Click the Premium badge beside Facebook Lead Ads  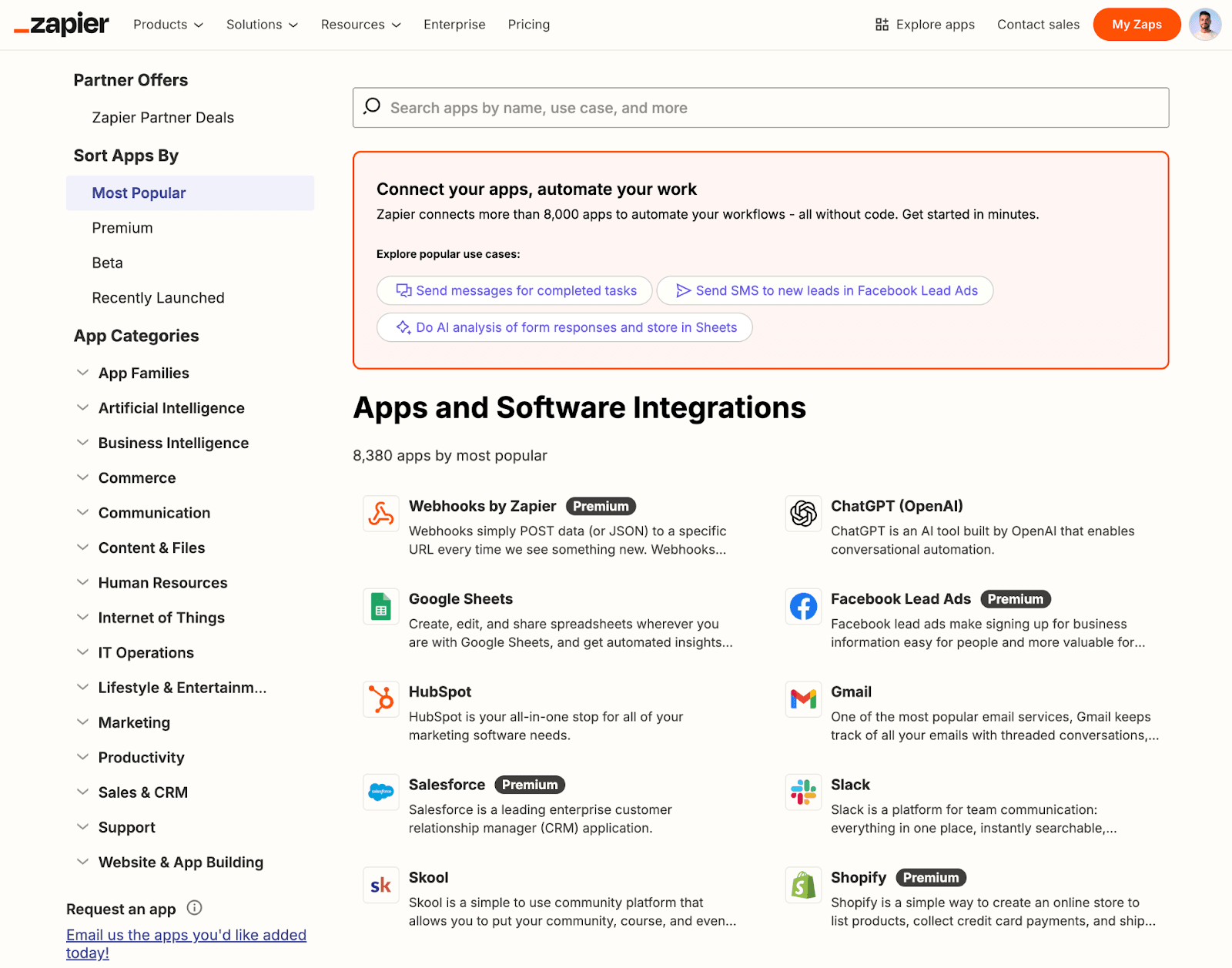pos(1016,599)
